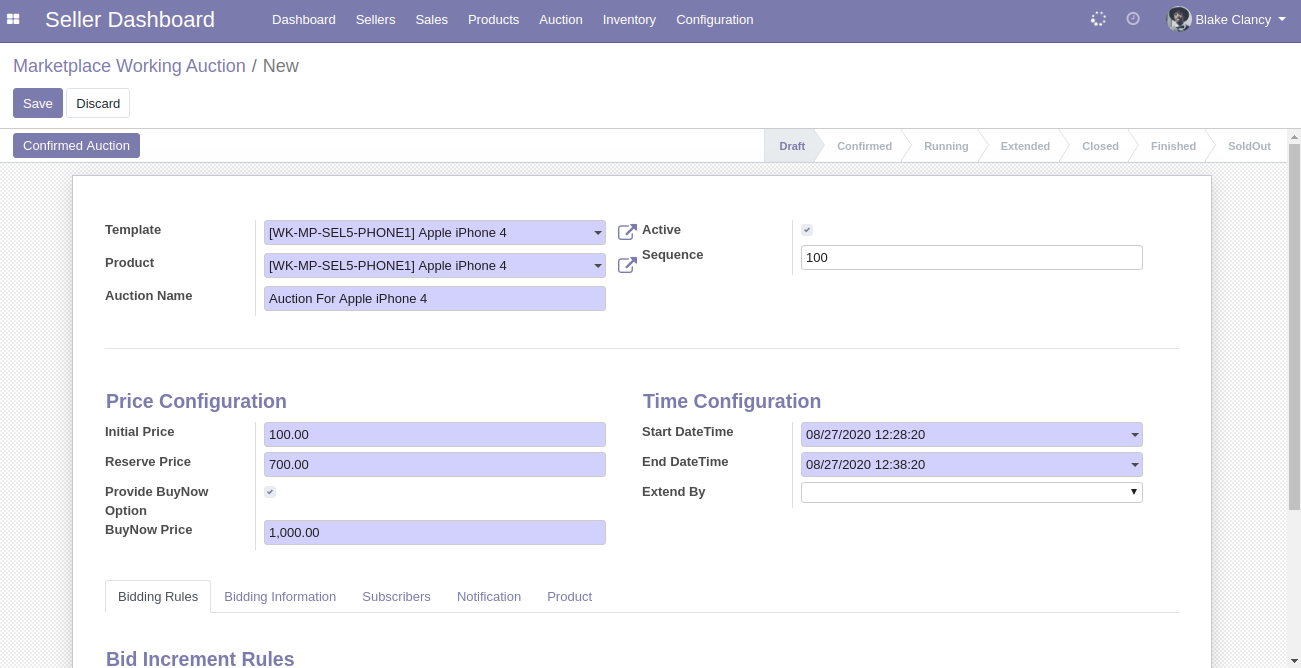Viewport: 1301px width, 668px height.
Task: Toggle Provide BuyNow Option checkbox
Action: [x=270, y=492]
